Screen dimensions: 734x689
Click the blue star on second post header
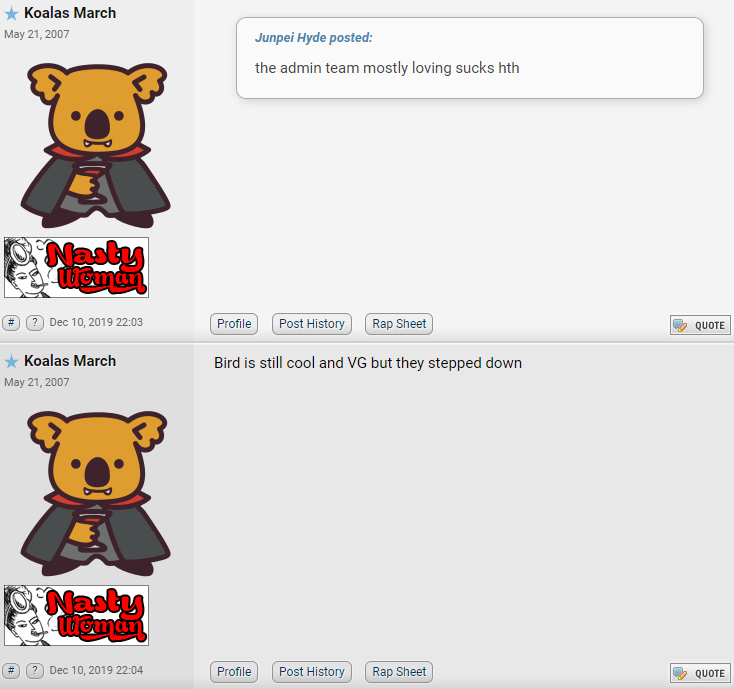(x=11, y=361)
